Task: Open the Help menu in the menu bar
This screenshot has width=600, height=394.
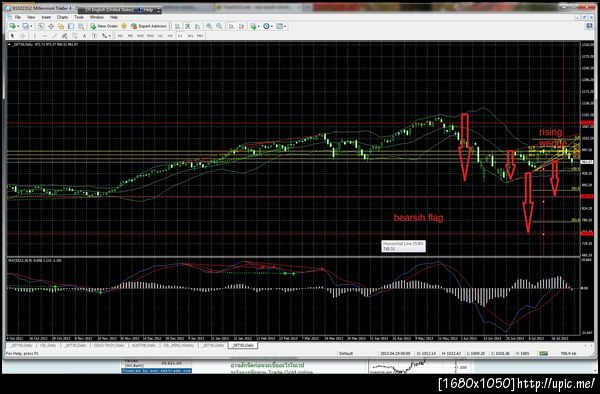Action: [114, 17]
